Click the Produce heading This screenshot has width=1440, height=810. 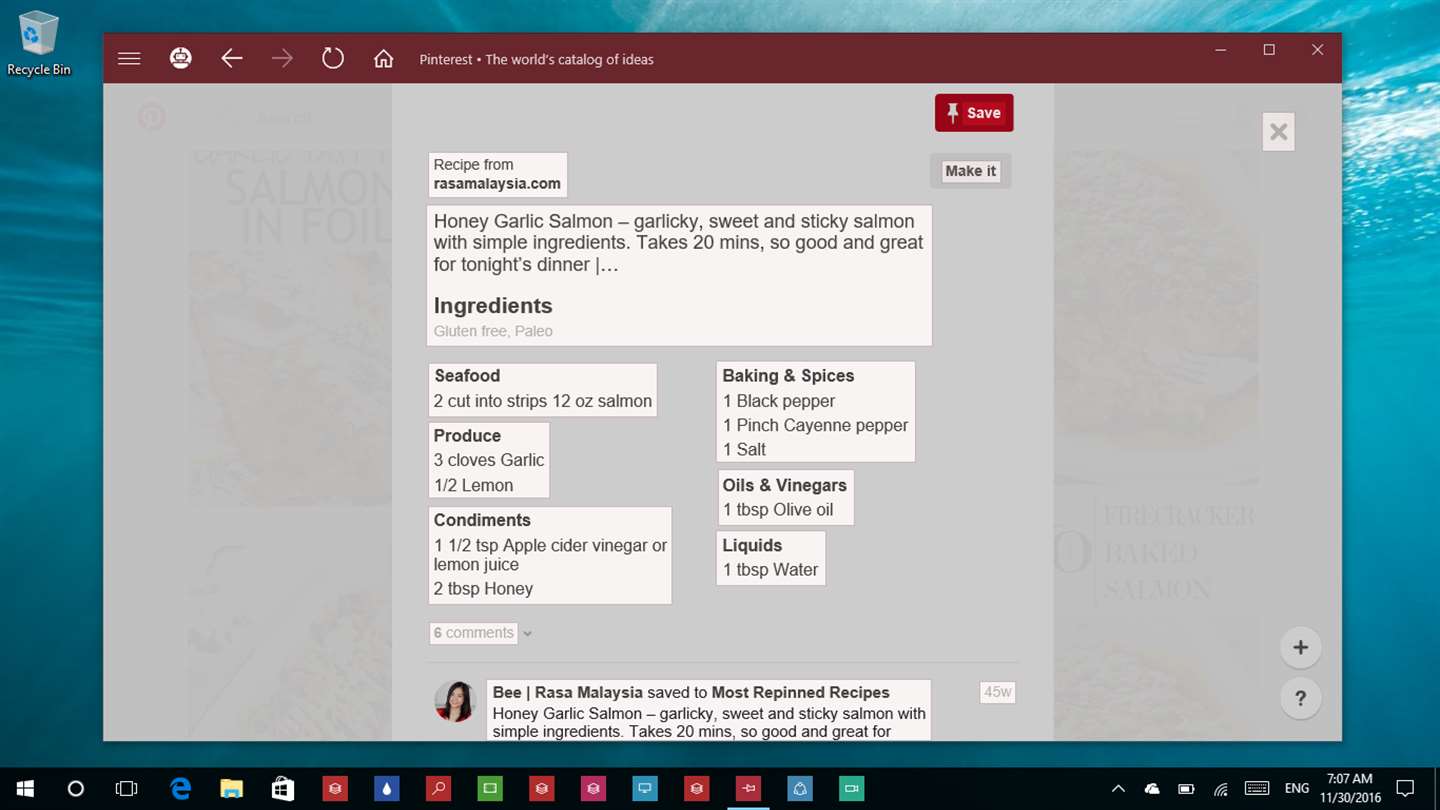click(x=467, y=436)
